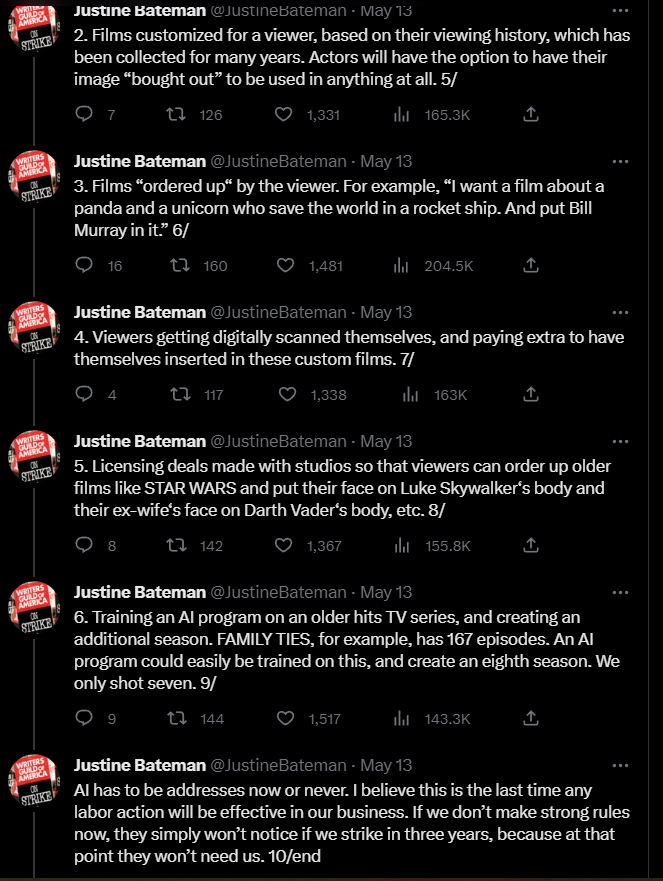Open the avatar beside the 7/ tweet
The width and height of the screenshot is (663, 881).
pos(34,327)
